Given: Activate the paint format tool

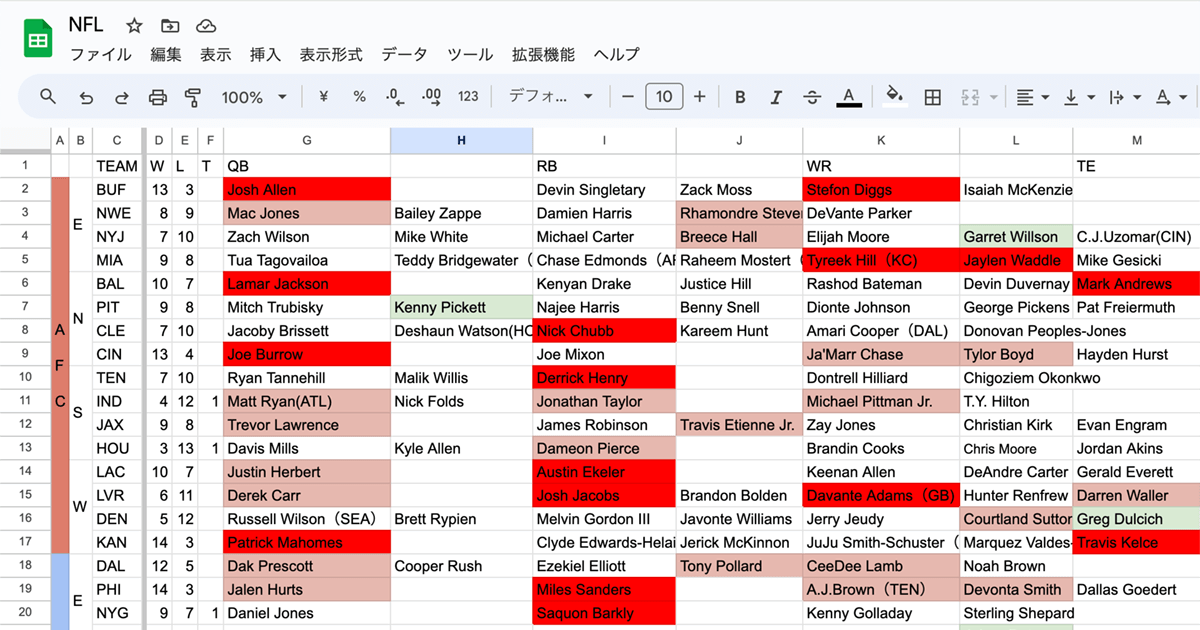Looking at the screenshot, I should click(x=193, y=97).
